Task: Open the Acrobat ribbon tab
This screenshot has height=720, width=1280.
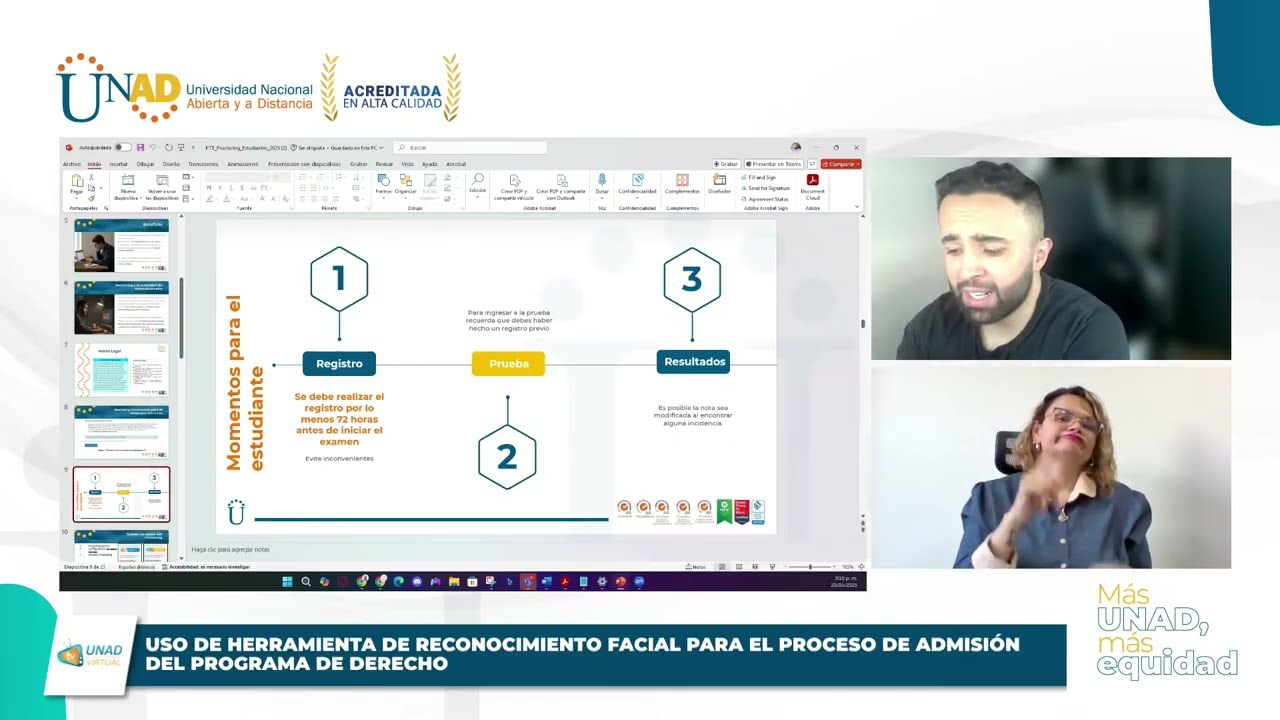Action: (x=456, y=164)
